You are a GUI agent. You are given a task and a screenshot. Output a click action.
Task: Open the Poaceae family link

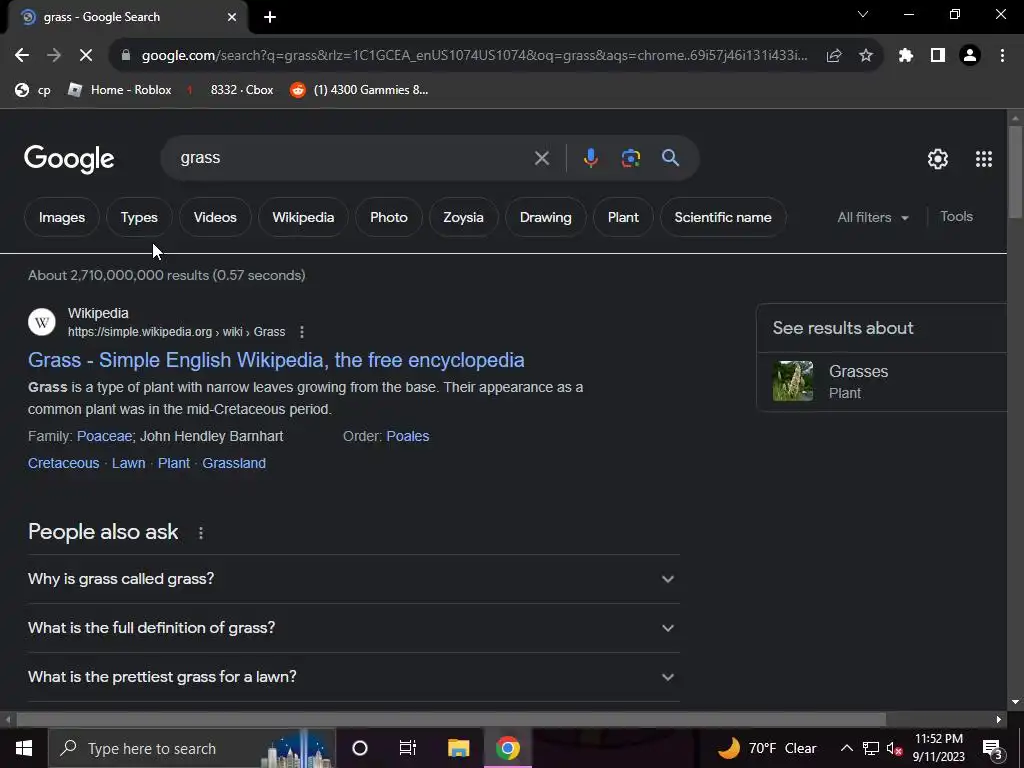tap(104, 436)
